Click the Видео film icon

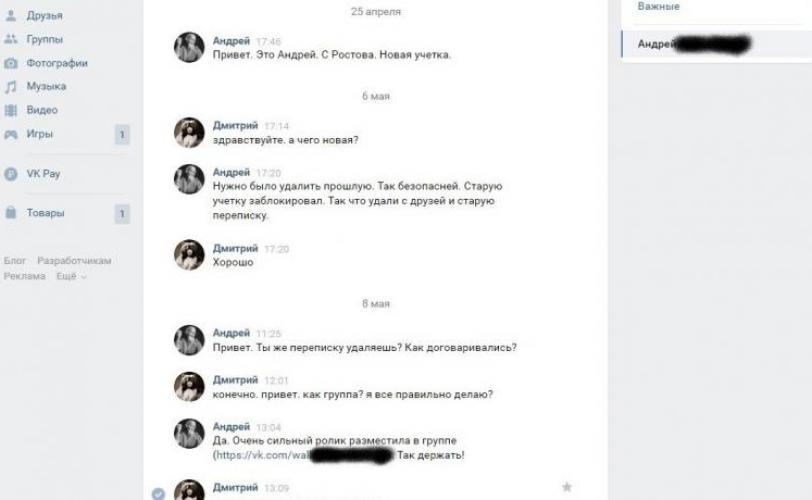10,110
